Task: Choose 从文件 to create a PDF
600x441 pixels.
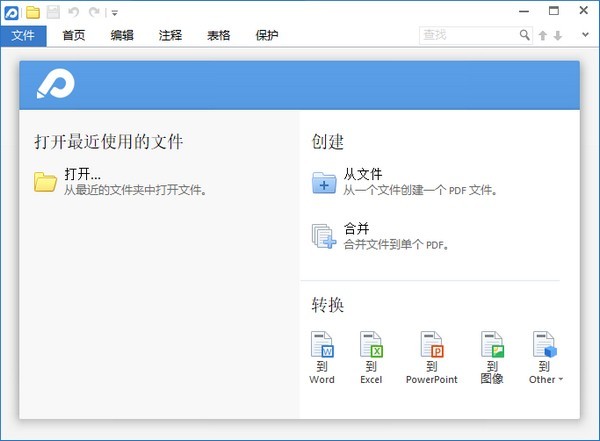Action: coord(363,174)
